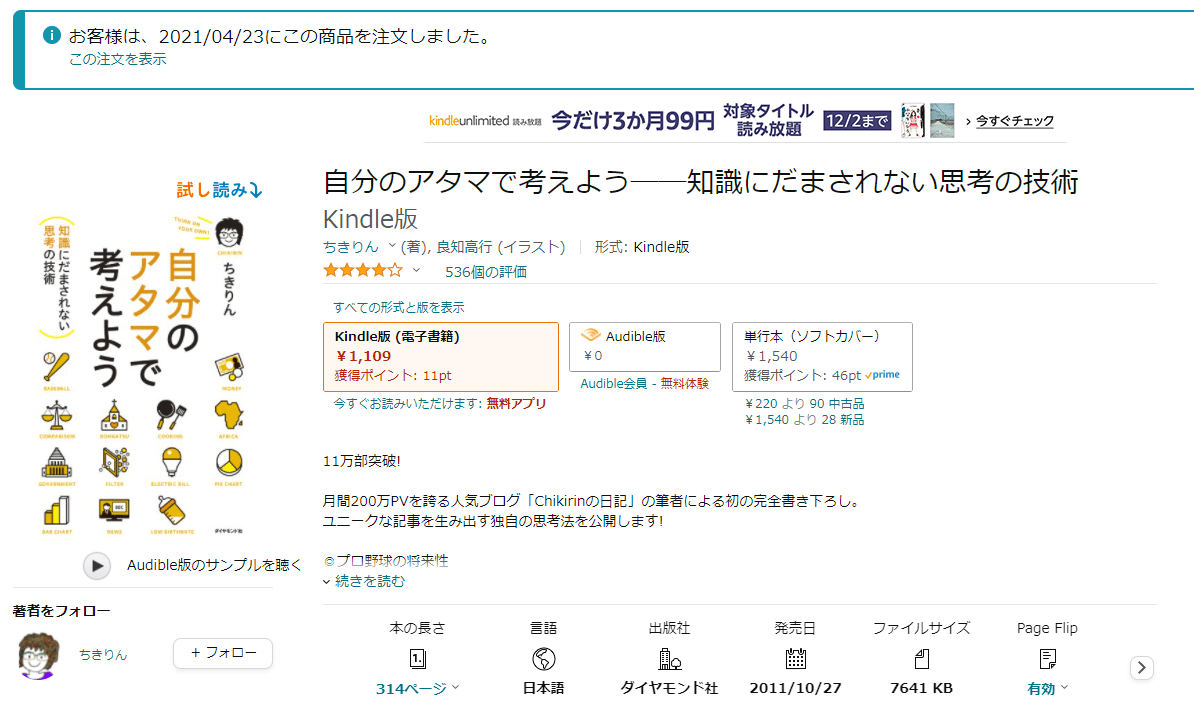Click the Page Flip icon
The image size is (1194, 712).
click(x=1047, y=658)
